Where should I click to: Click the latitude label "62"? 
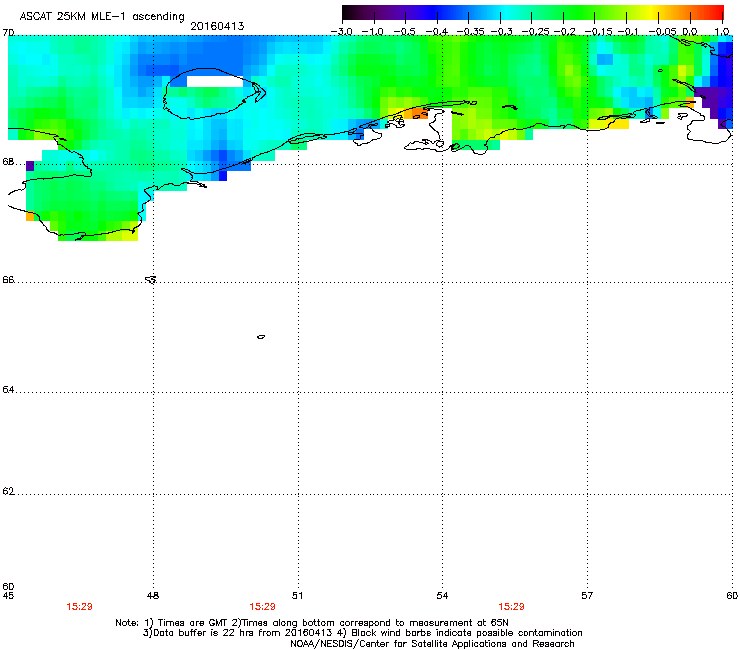[x=8, y=492]
